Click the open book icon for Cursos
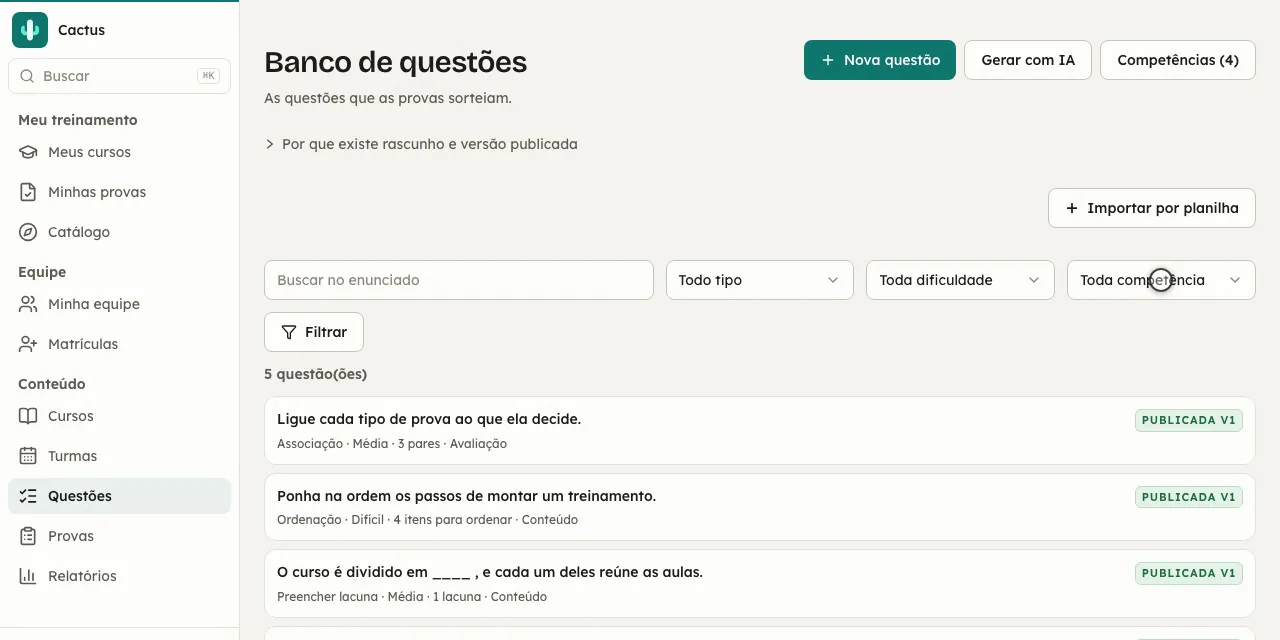Screen dimensions: 1280x640 coord(28,416)
